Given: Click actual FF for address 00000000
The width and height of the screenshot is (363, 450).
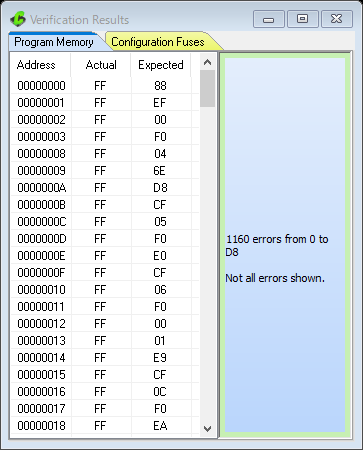Looking at the screenshot, I should [x=100, y=86].
